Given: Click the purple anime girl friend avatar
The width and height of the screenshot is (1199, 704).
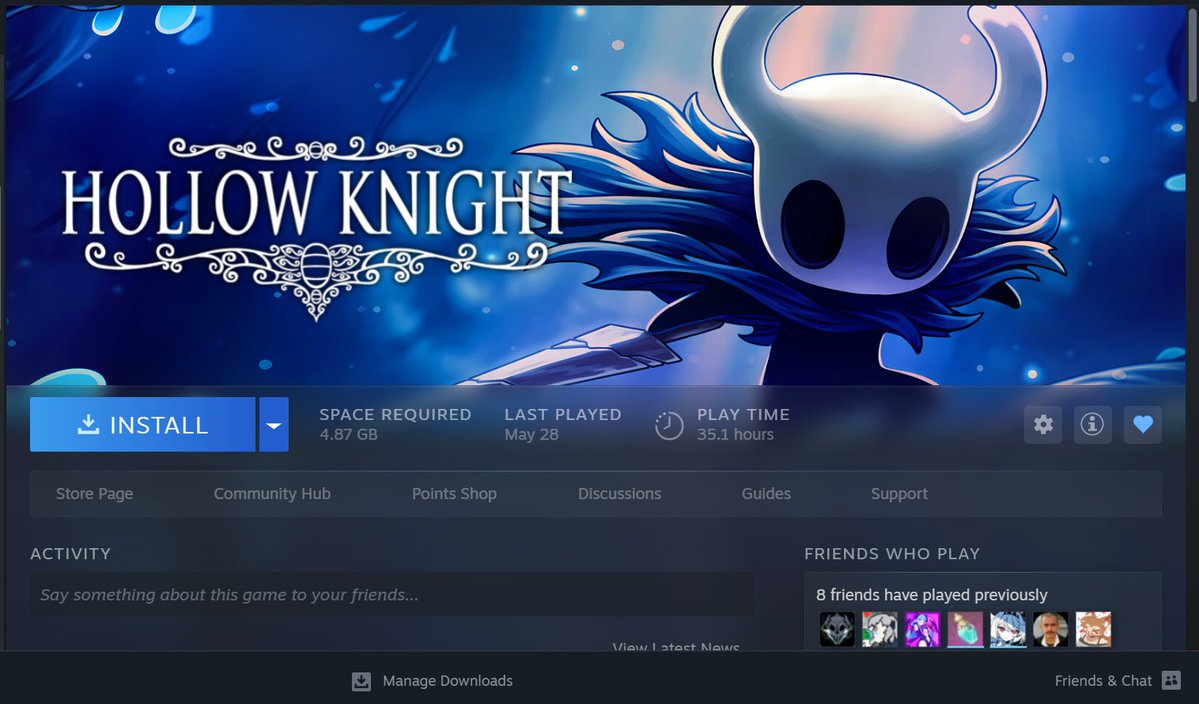Looking at the screenshot, I should click(923, 630).
